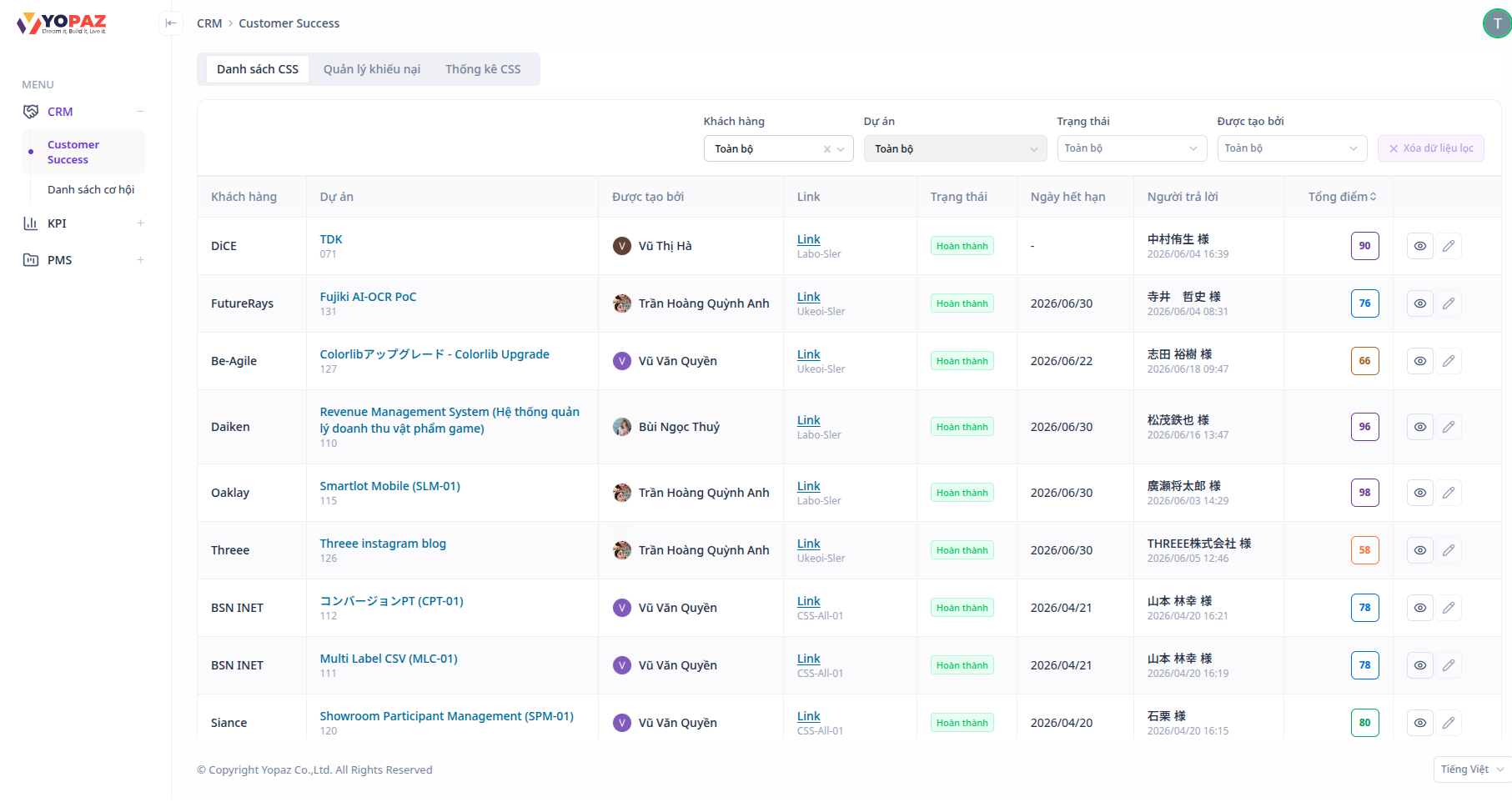Open the Smartlot Mobile (SLM-01) project
1512x802 pixels.
pyautogui.click(x=390, y=486)
